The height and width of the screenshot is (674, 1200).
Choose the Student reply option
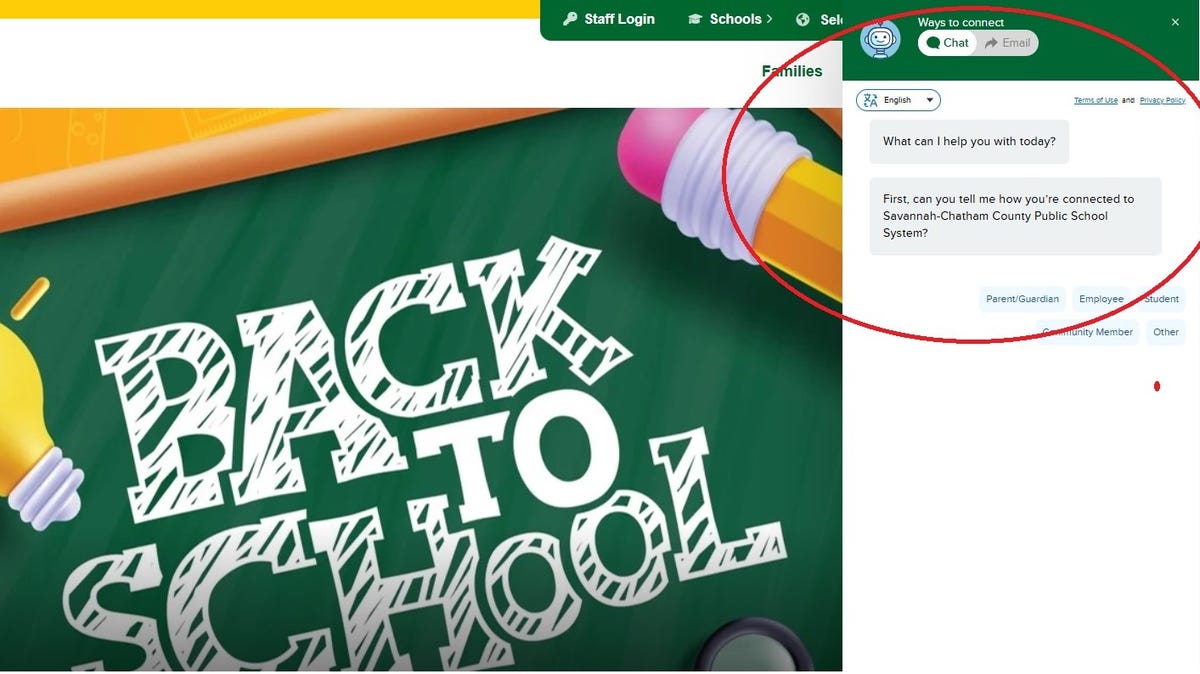pyautogui.click(x=1161, y=299)
